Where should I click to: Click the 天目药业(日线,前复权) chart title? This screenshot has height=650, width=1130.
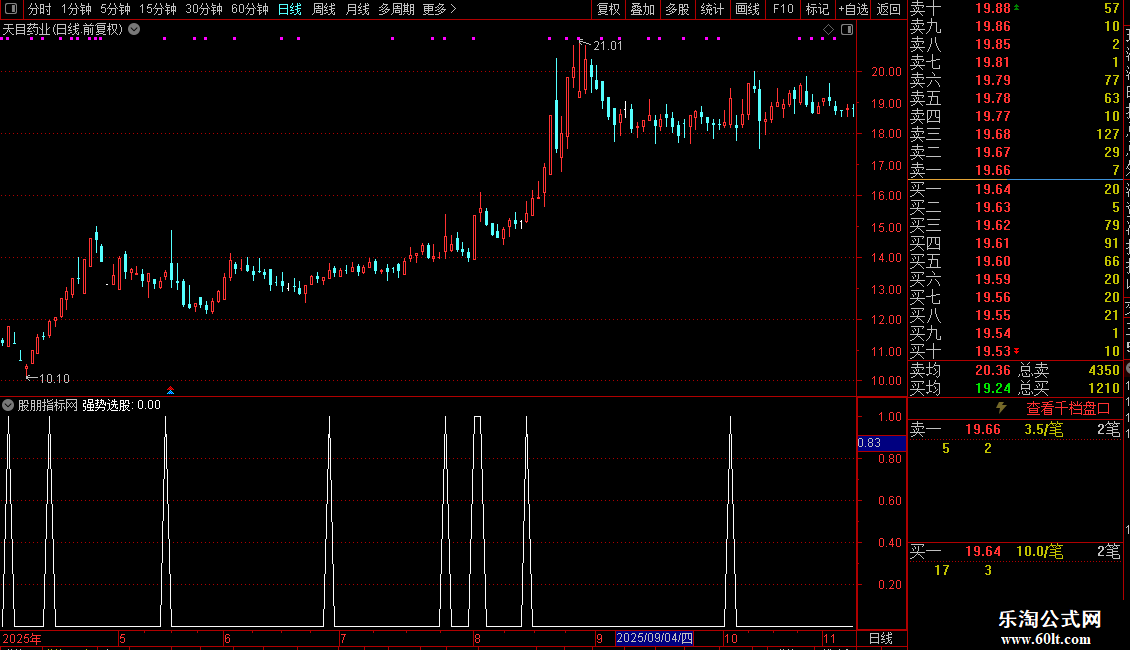[x=63, y=29]
